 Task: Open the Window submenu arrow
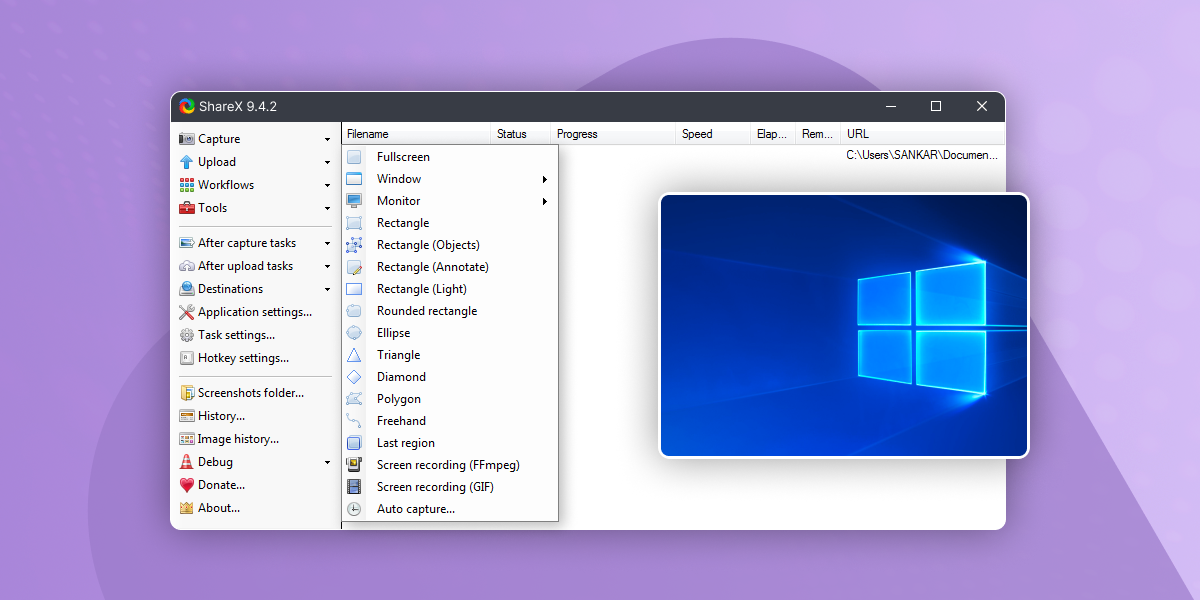tap(545, 180)
